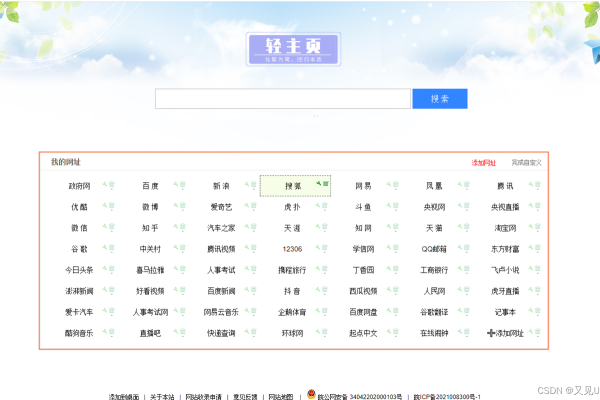The image size is (600, 400).
Task: Edit the 知乎 entry with its wrench icon
Action: click(176, 227)
